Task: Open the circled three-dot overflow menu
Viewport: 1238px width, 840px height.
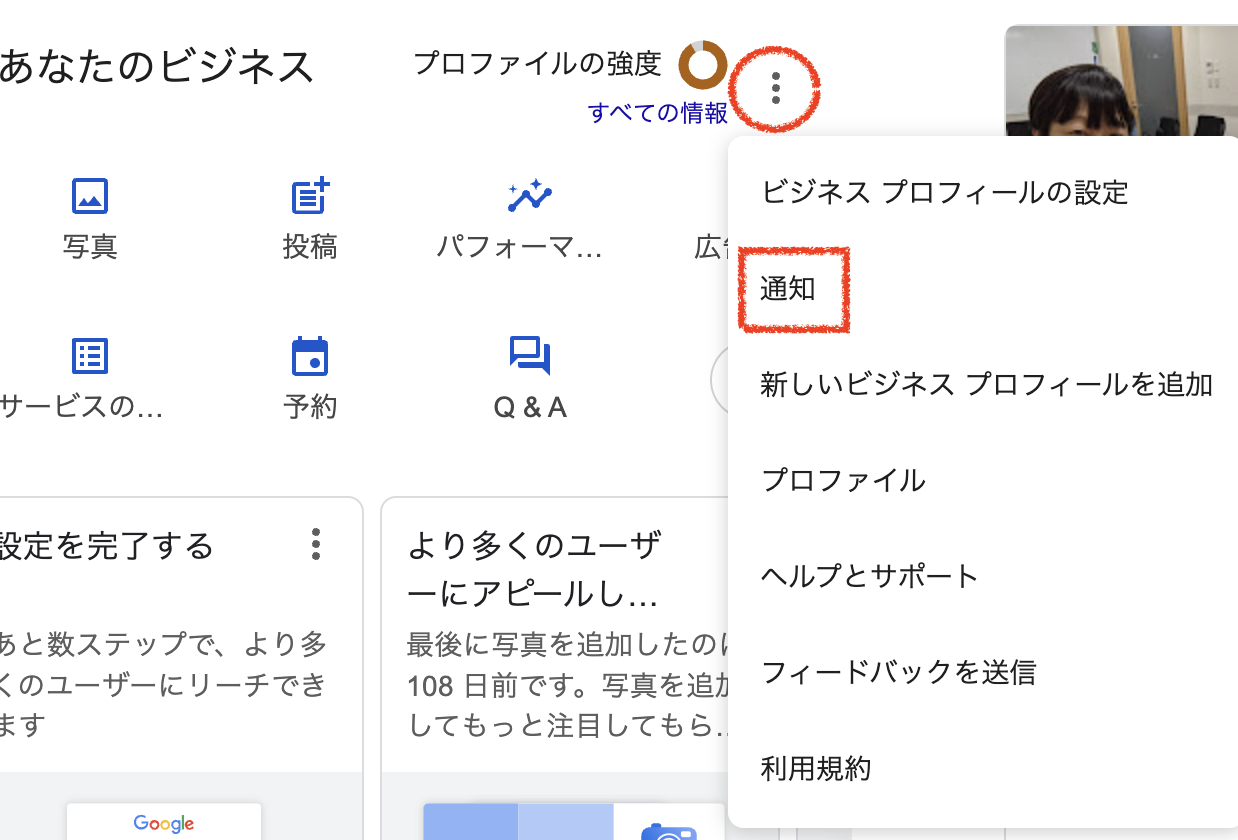Action: (x=776, y=90)
